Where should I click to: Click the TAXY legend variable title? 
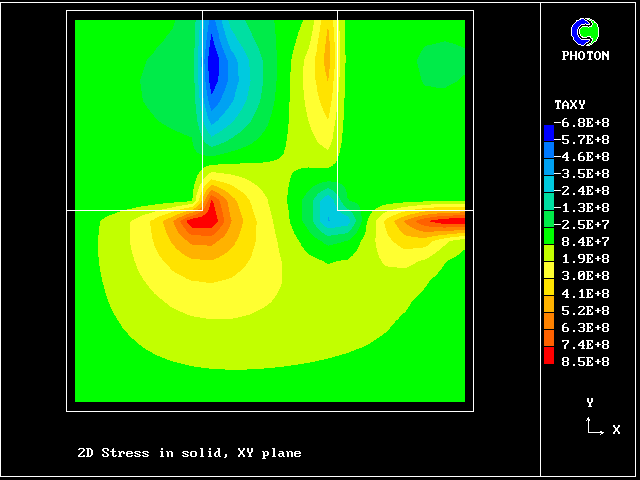[x=569, y=105]
